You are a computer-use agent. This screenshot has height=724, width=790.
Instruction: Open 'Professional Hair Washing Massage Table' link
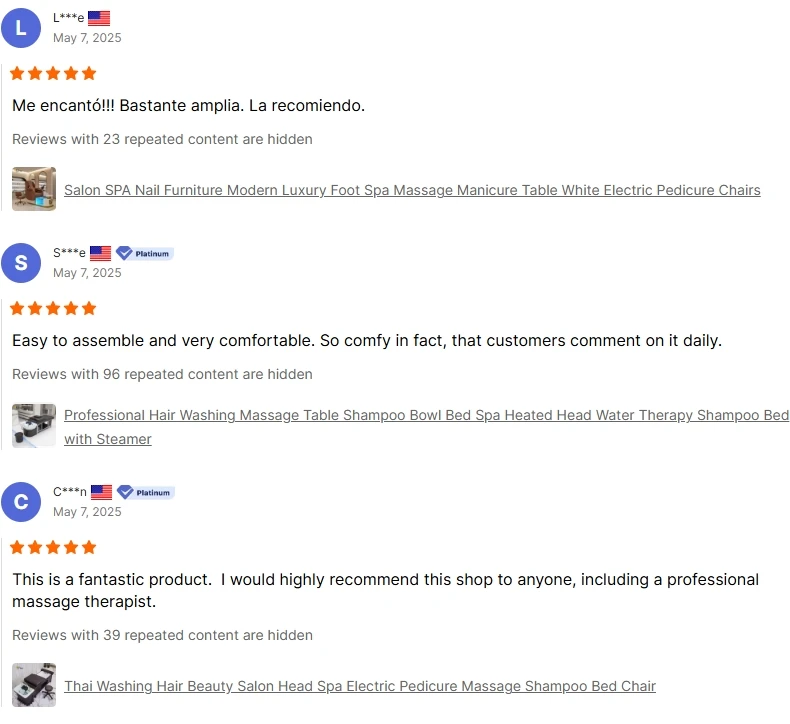coord(426,415)
